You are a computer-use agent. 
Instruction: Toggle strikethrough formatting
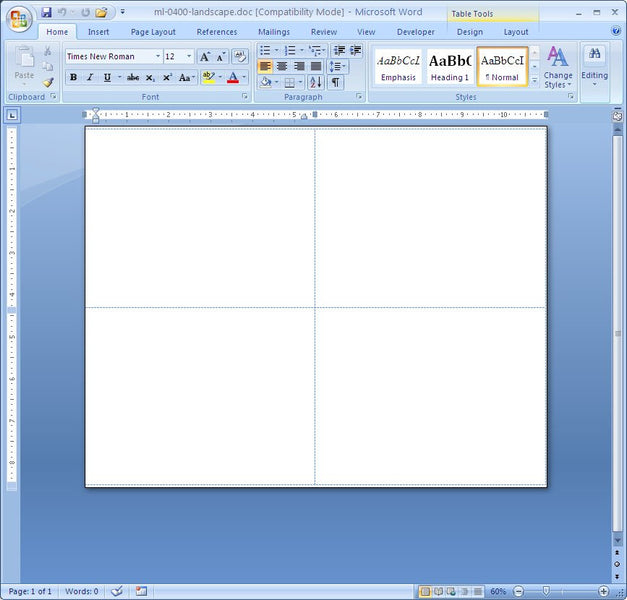pos(132,77)
